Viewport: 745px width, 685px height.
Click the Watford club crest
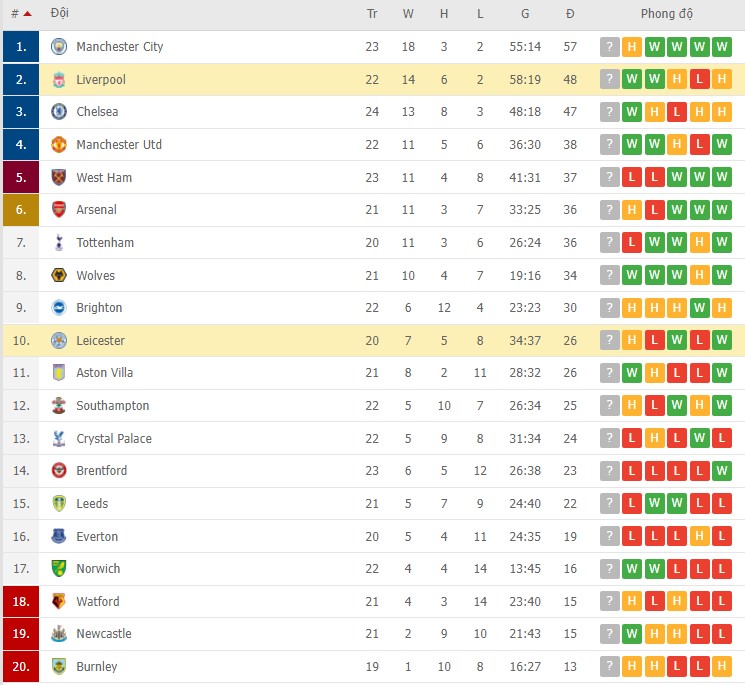click(x=59, y=601)
